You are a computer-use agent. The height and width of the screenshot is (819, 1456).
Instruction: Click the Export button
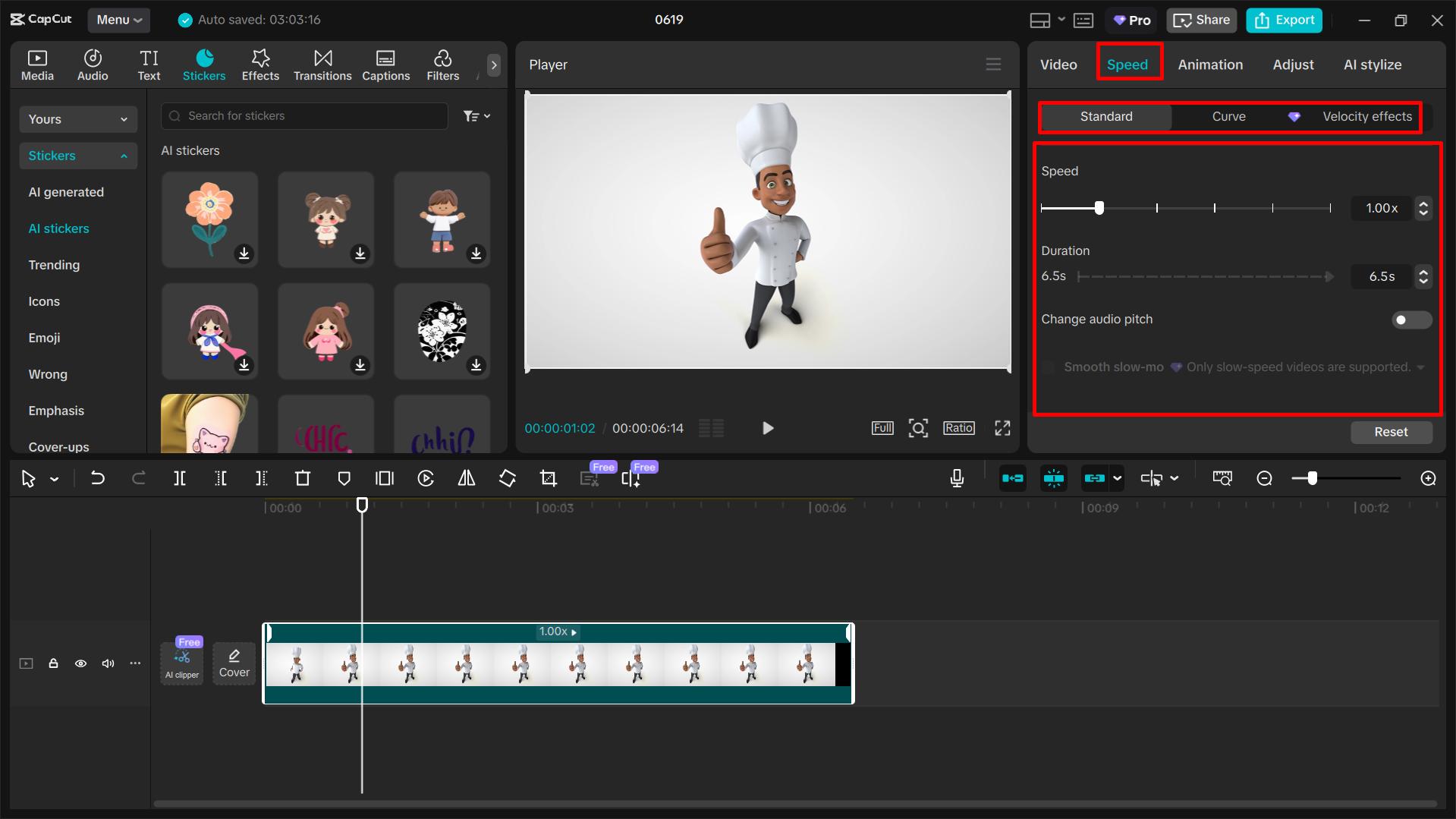click(1283, 20)
